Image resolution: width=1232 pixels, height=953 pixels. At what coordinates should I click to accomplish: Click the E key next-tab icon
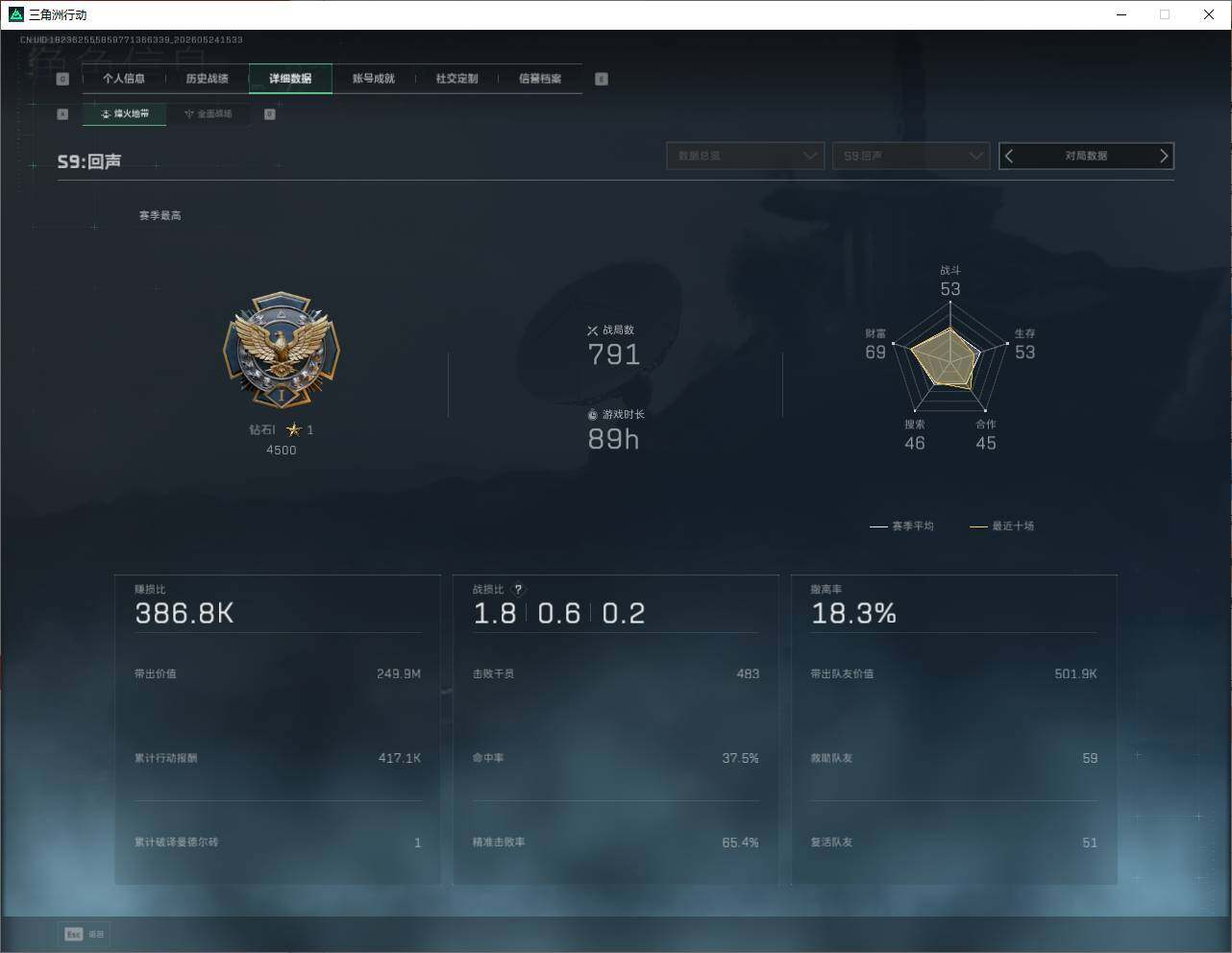pyautogui.click(x=602, y=79)
